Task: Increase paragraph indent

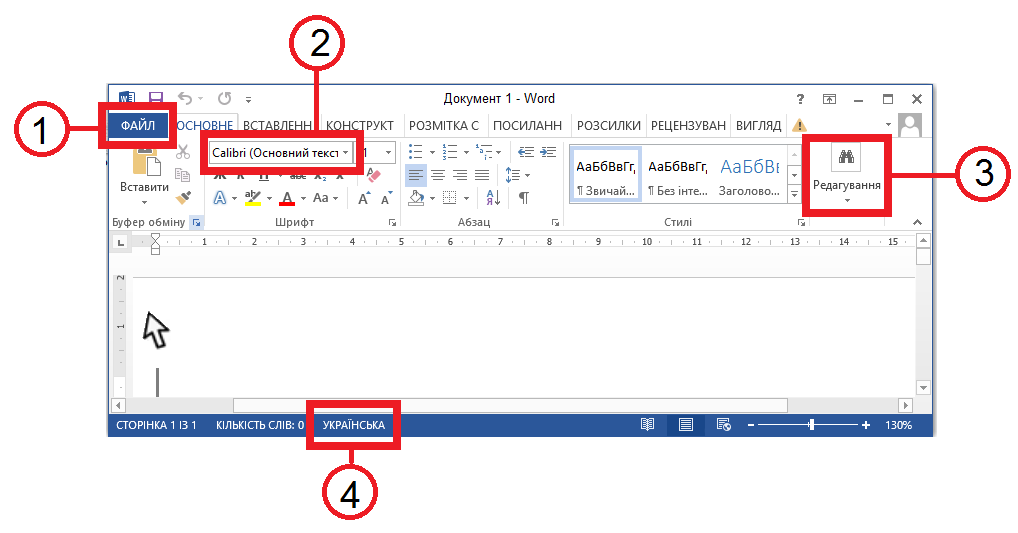Action: [549, 152]
